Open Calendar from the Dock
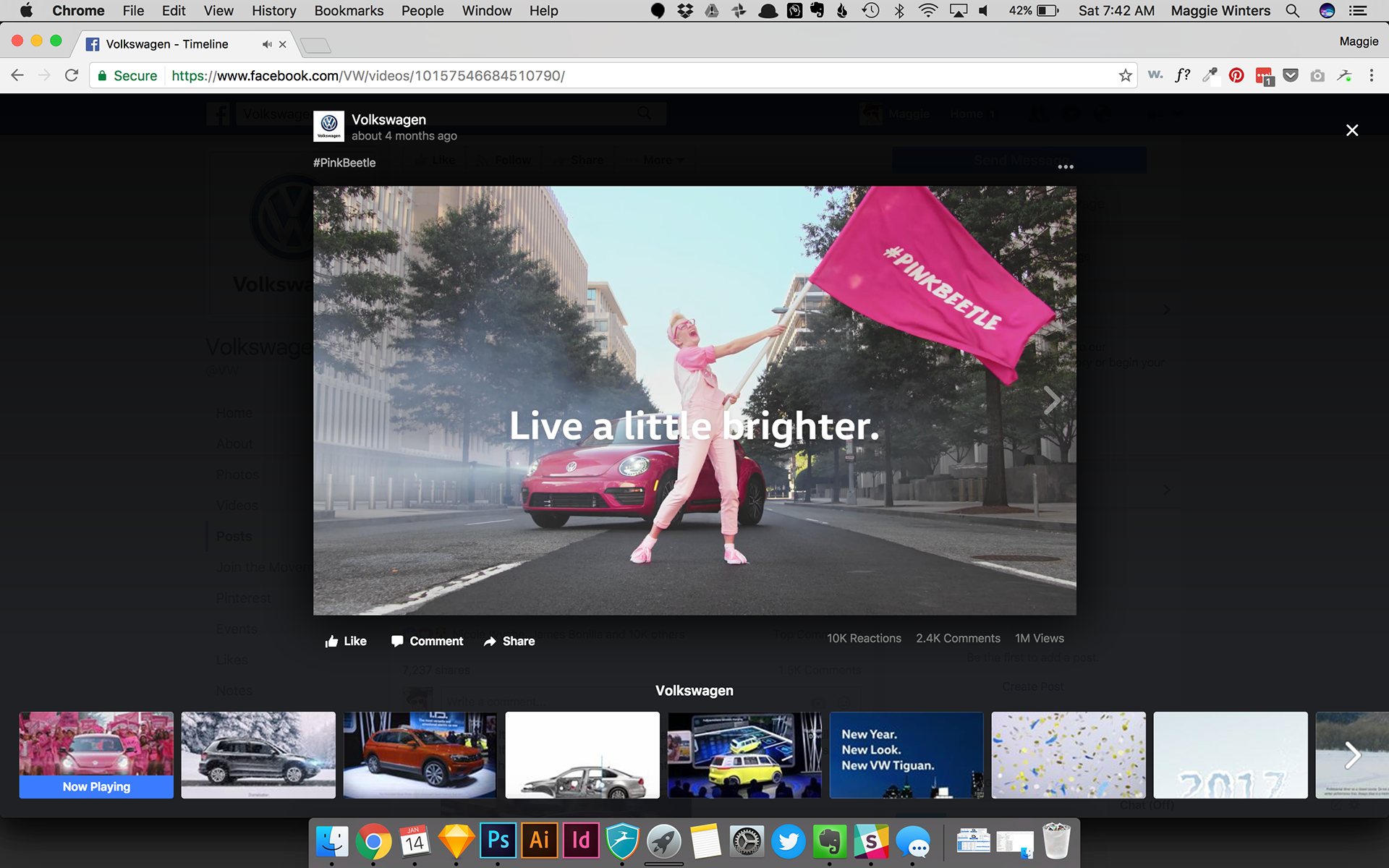Image resolution: width=1389 pixels, height=868 pixels. (415, 841)
